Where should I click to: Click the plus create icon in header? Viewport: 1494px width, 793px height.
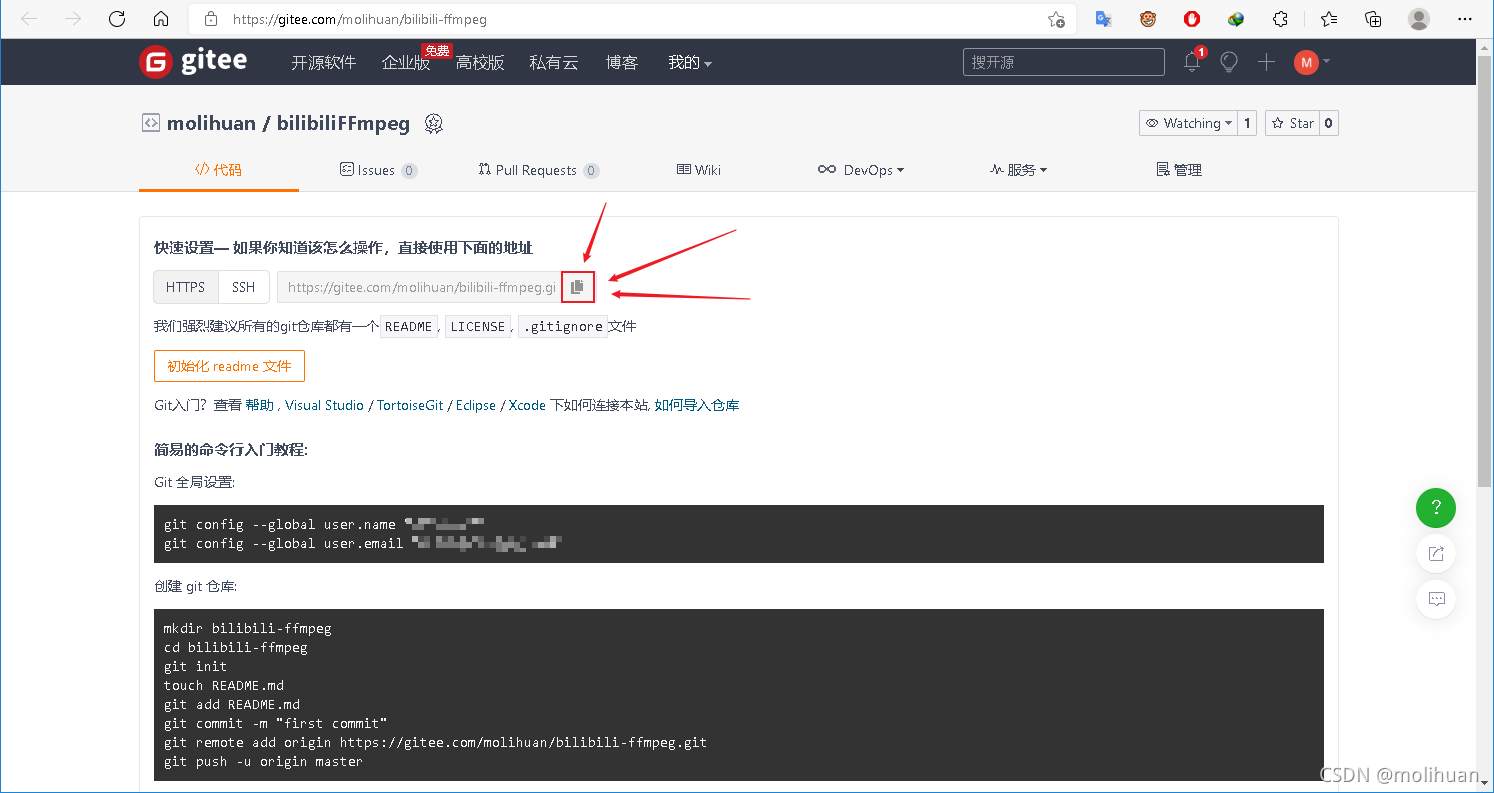click(1266, 62)
